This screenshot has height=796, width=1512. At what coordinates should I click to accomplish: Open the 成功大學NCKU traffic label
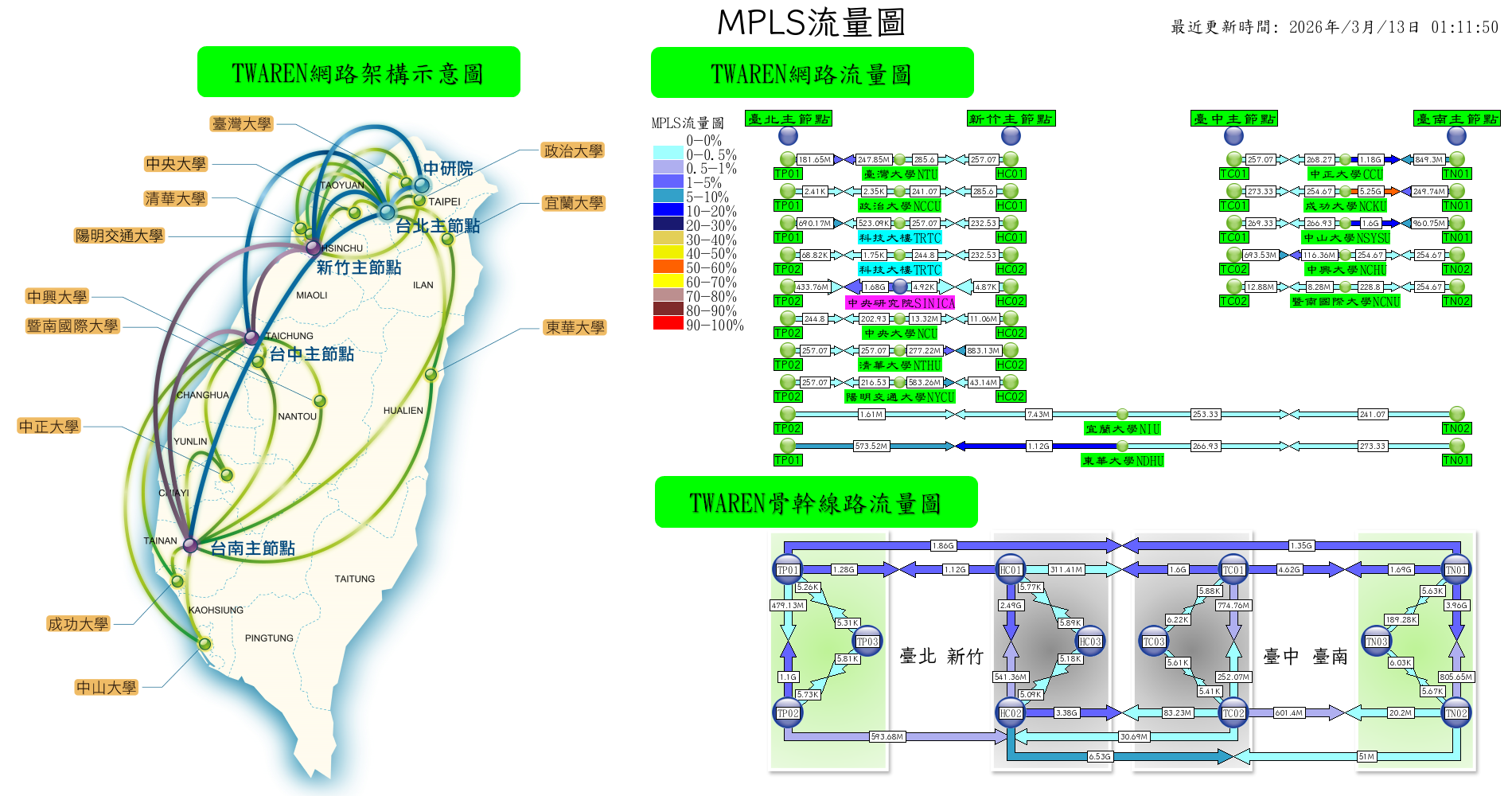pos(1345,206)
